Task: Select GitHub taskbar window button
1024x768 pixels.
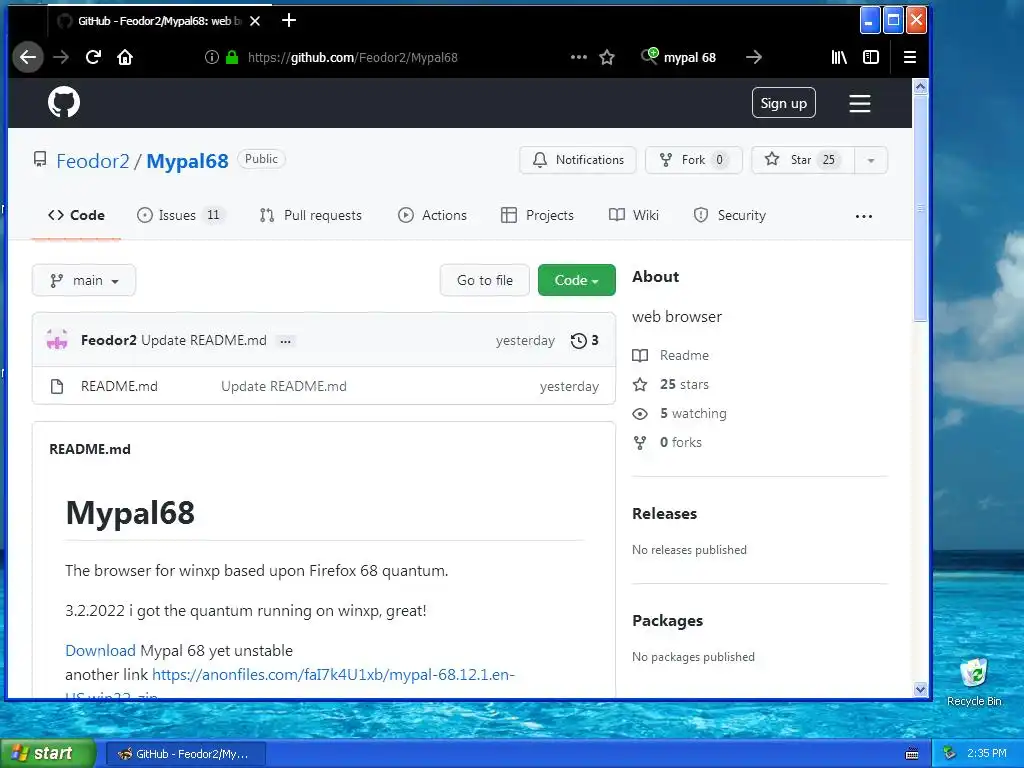Action: [x=185, y=754]
